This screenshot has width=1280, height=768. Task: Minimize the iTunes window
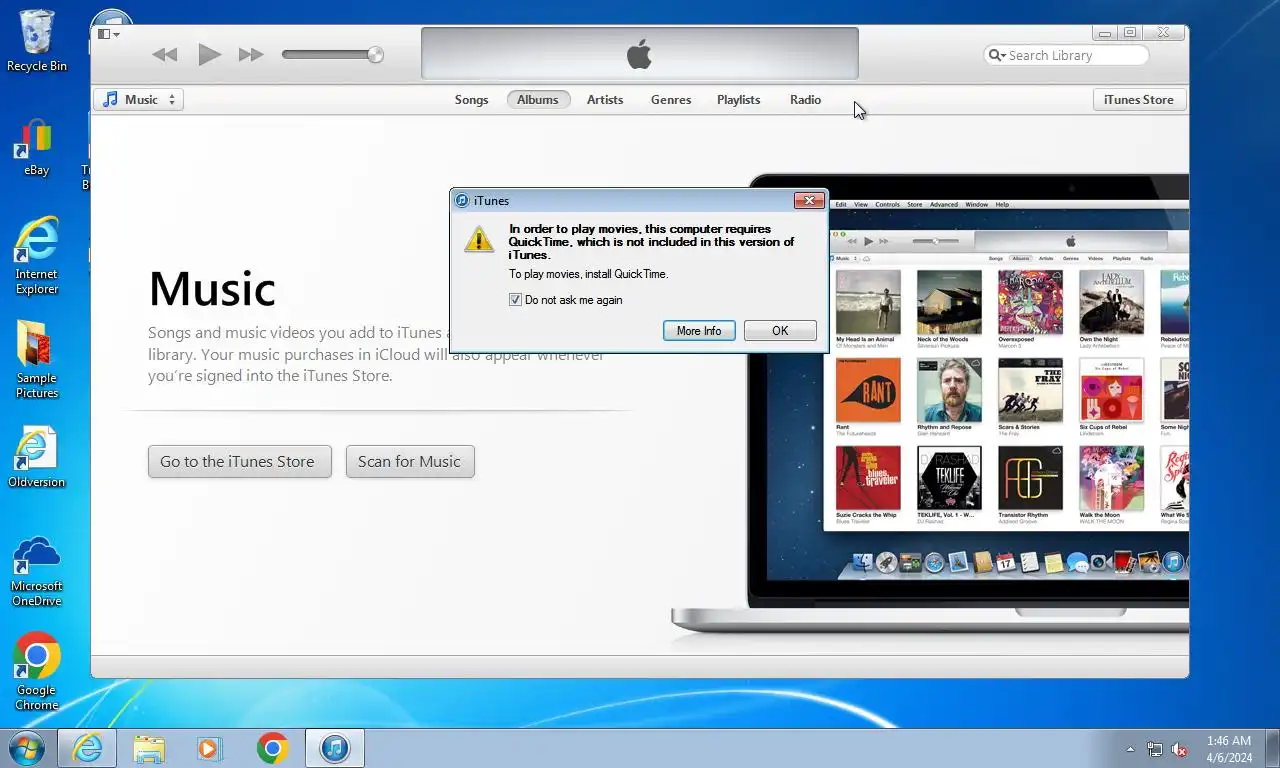(x=1104, y=33)
